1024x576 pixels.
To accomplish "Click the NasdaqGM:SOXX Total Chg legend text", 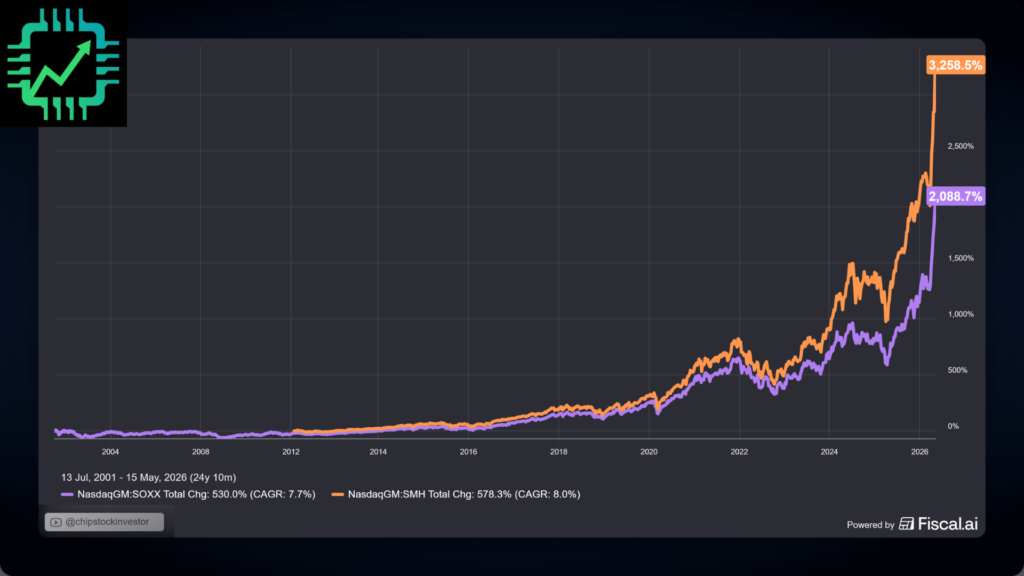I will (196, 494).
